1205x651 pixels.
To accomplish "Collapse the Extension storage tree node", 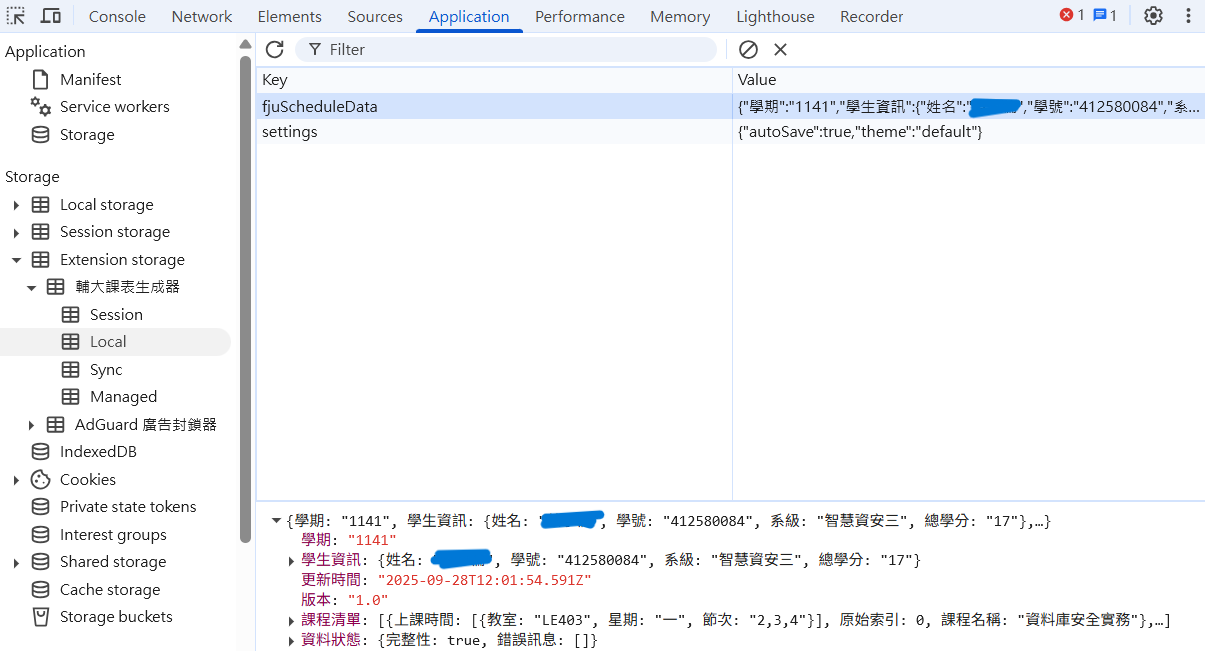I will 16,260.
